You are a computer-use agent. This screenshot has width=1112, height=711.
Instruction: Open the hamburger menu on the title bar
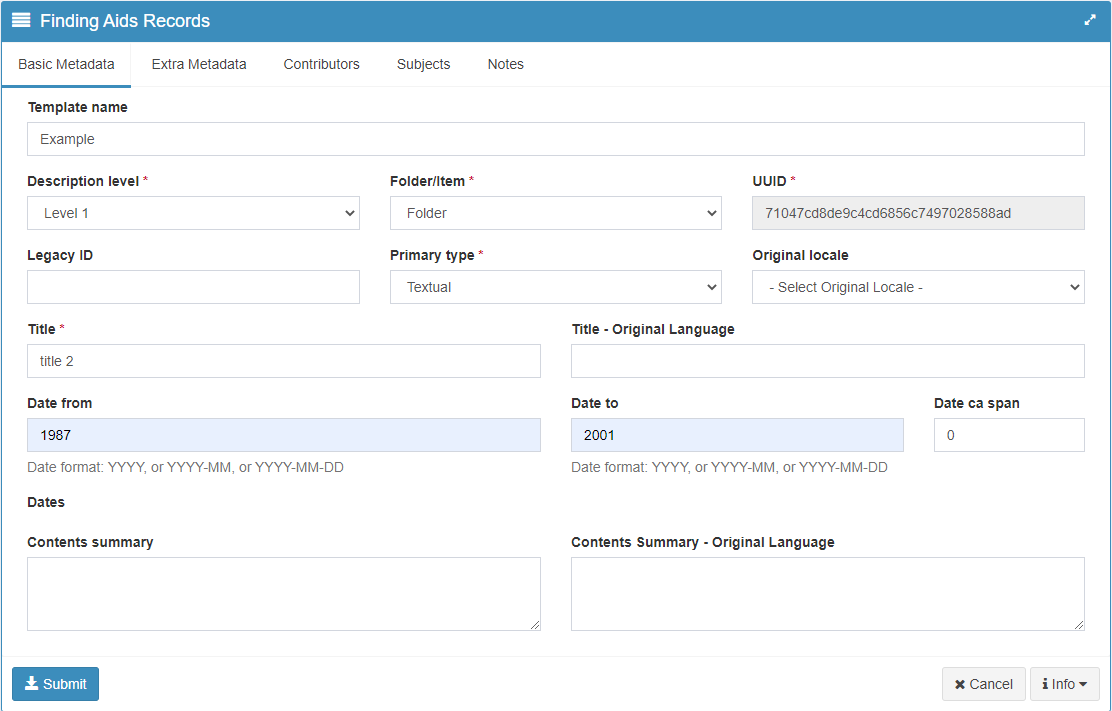pos(22,20)
